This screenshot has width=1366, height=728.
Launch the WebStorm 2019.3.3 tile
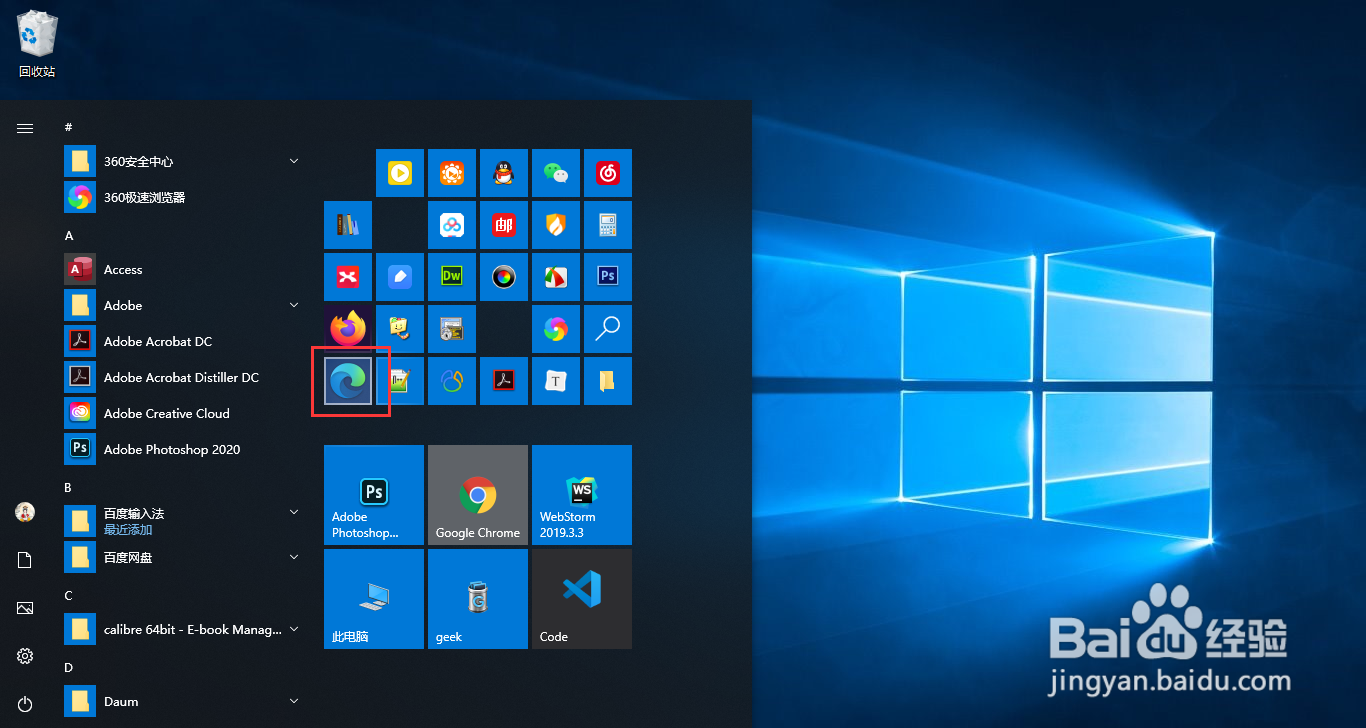point(582,495)
